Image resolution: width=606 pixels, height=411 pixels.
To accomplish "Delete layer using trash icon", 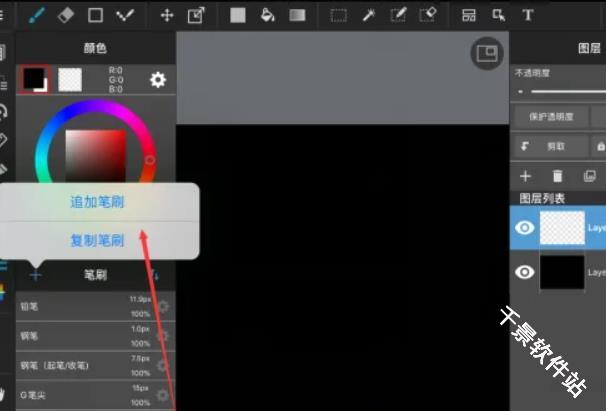I will 557,176.
